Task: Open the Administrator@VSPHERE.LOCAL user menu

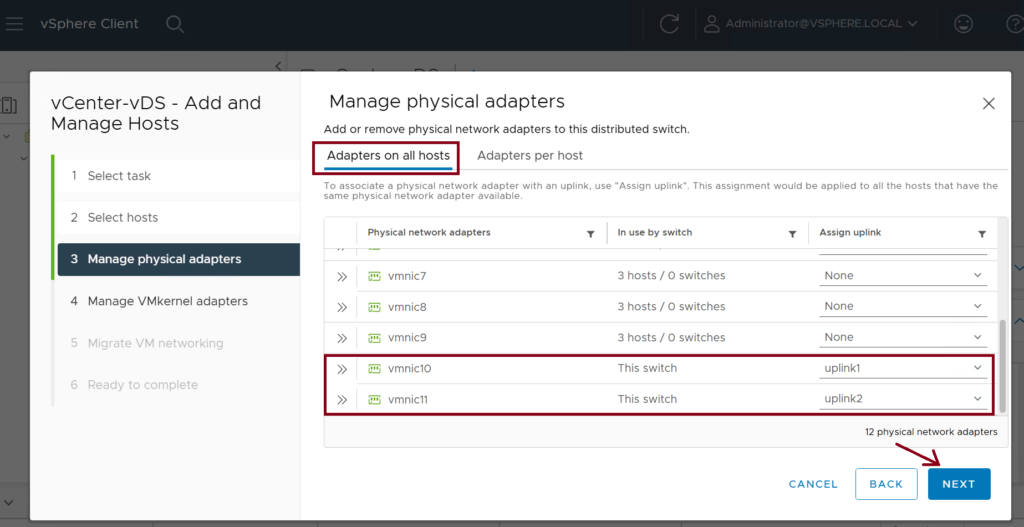Action: 810,24
